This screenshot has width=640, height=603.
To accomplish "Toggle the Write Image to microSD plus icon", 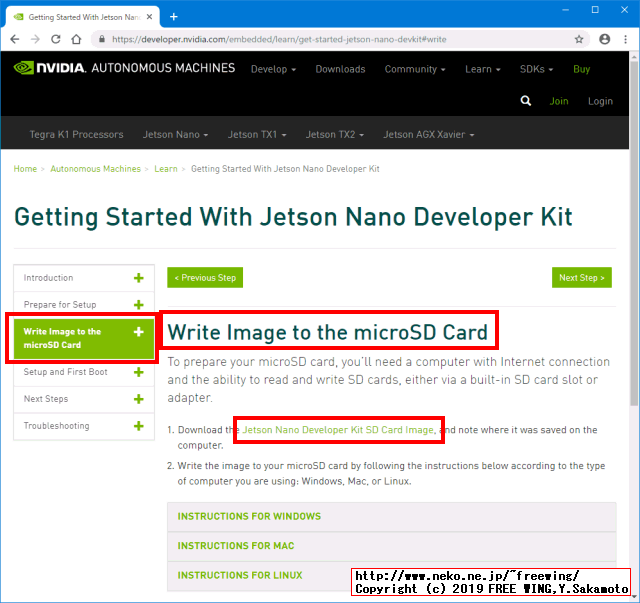I will (139, 332).
